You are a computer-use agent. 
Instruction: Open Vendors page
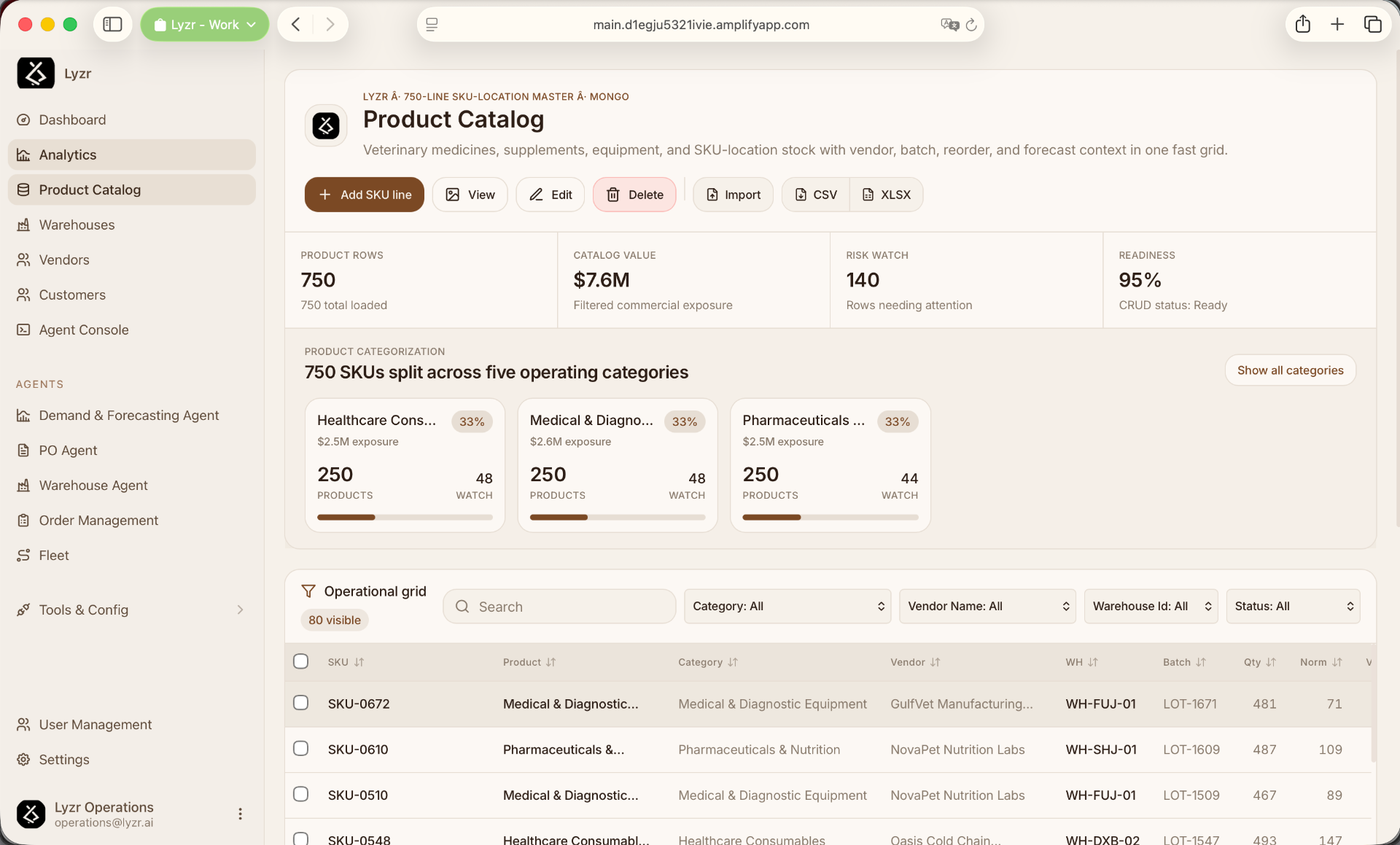(x=131, y=260)
